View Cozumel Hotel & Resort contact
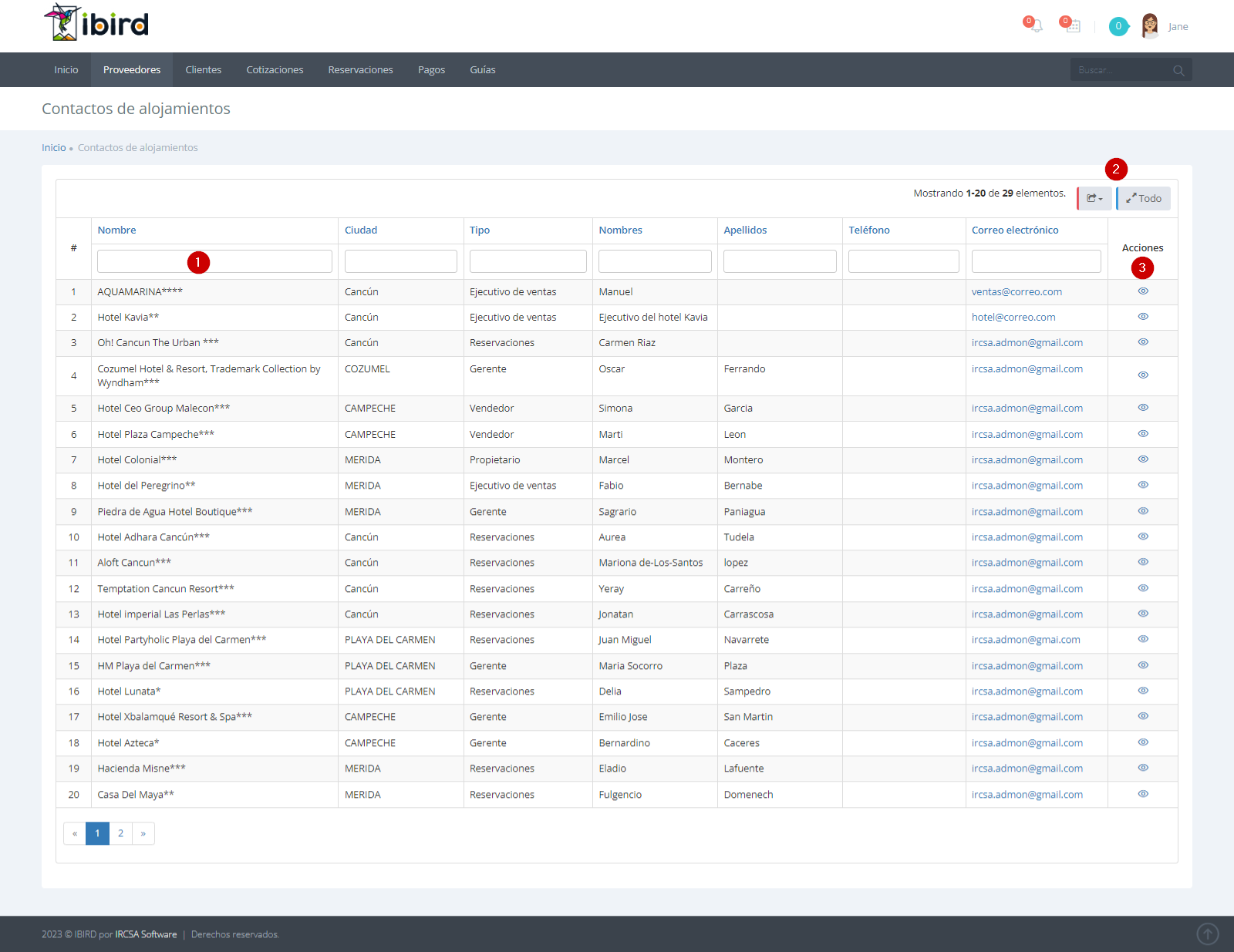This screenshot has width=1234, height=952. click(1143, 375)
